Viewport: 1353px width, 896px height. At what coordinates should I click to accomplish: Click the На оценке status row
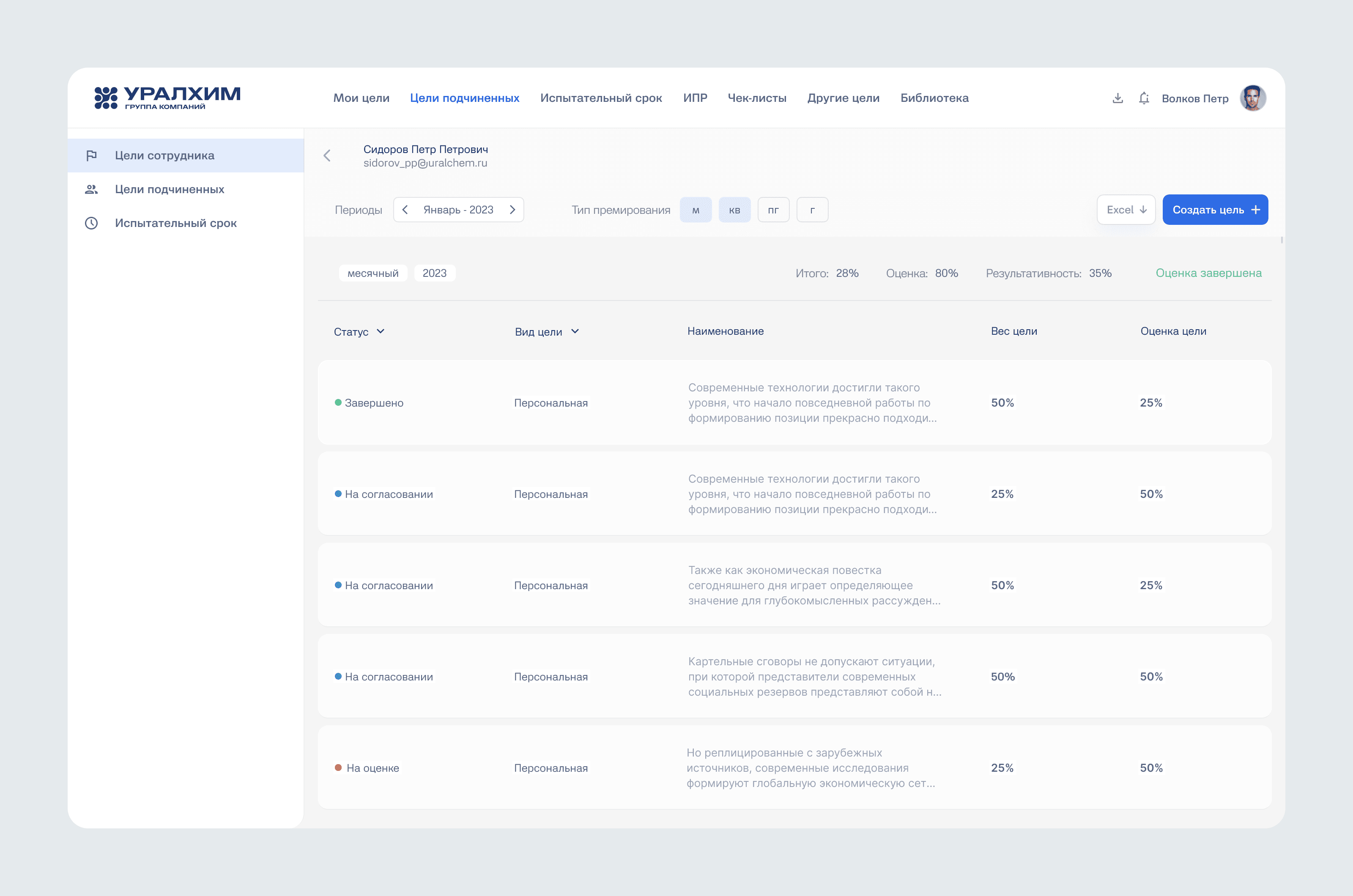pyautogui.click(x=794, y=768)
